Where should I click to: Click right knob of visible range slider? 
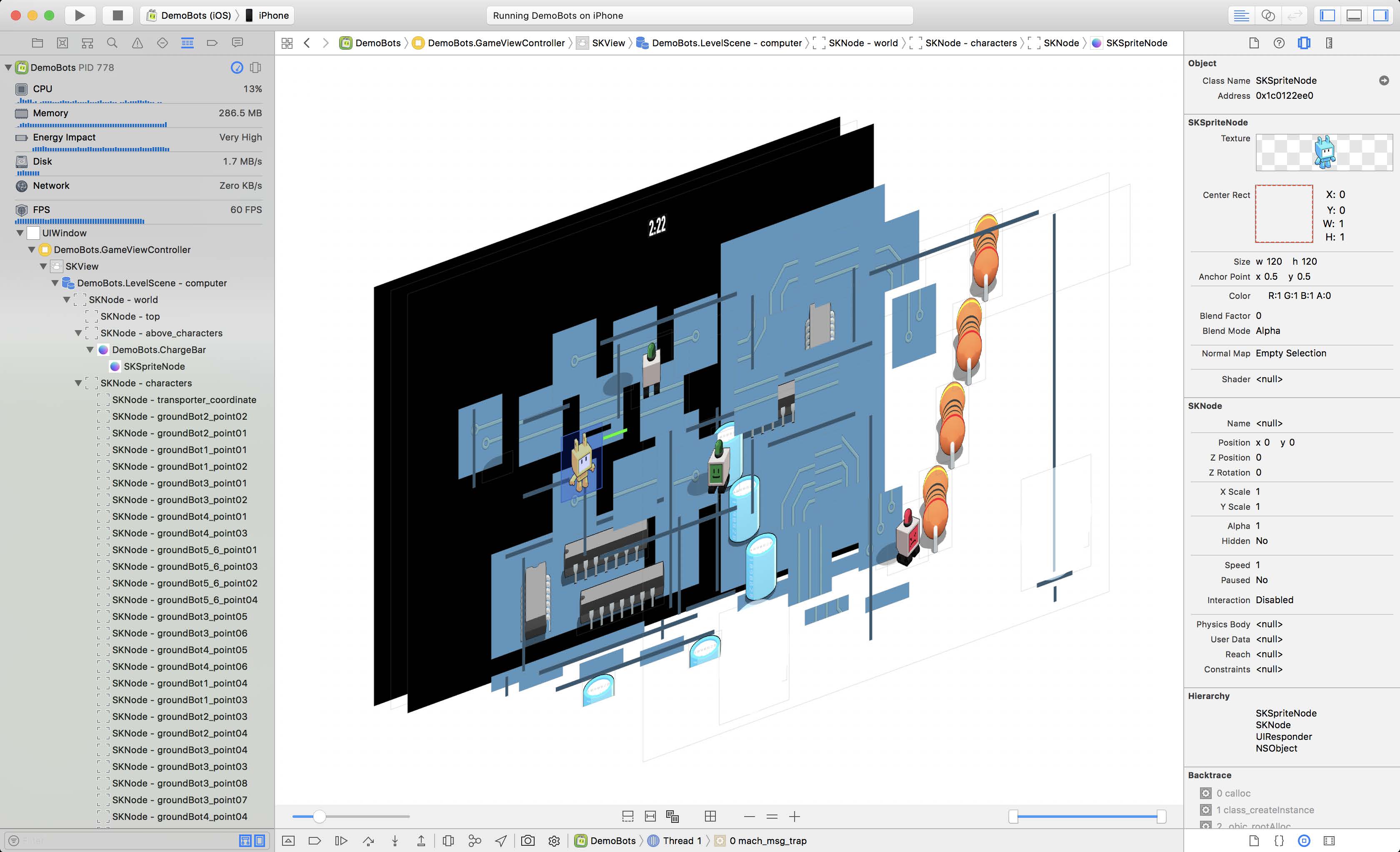pyautogui.click(x=1161, y=817)
